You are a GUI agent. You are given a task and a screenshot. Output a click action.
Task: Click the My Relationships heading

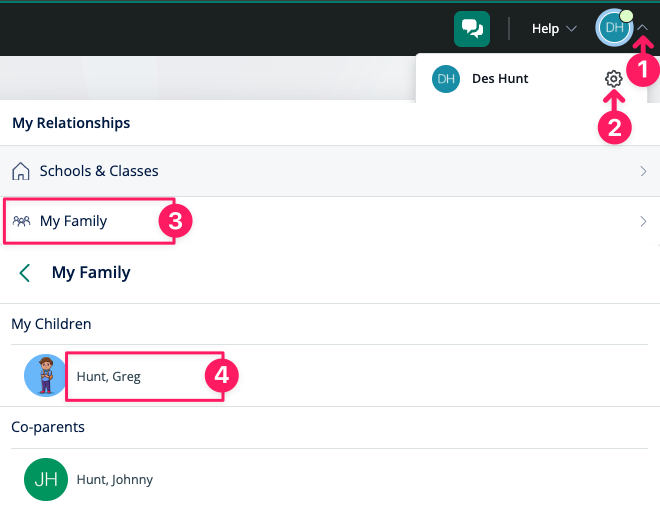click(71, 123)
